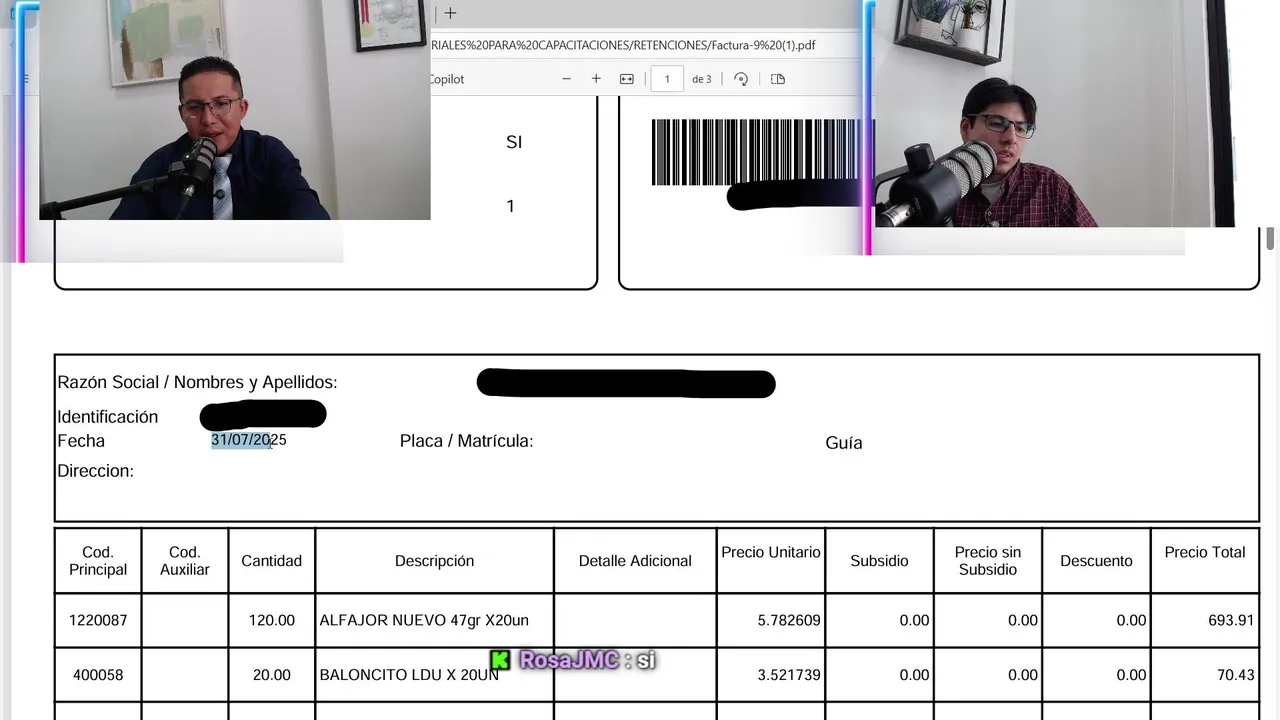Click the Copilot button in PDF toolbar
Viewport: 1280px width, 720px height.
pos(447,79)
